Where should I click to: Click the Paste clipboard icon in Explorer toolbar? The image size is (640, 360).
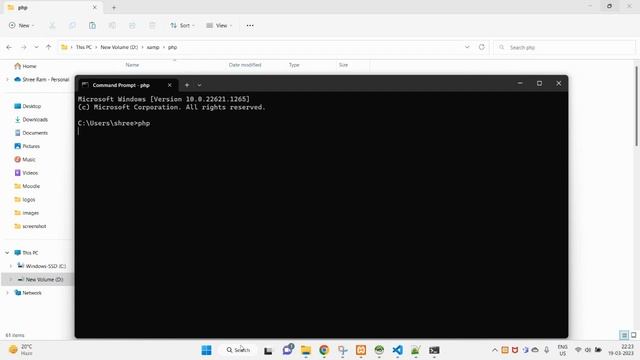pos(92,25)
